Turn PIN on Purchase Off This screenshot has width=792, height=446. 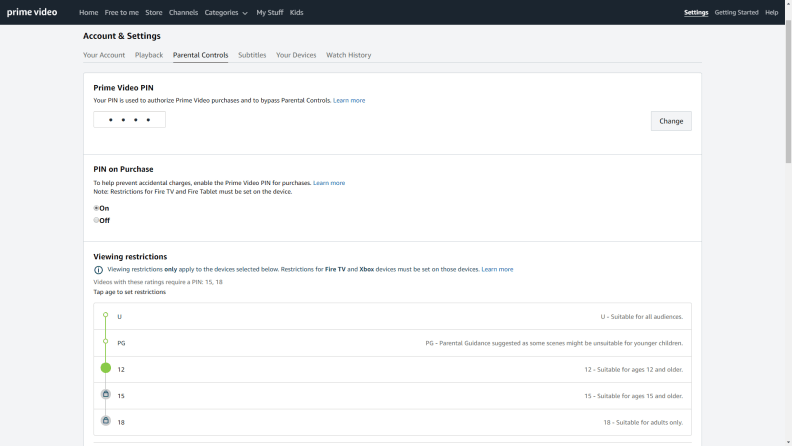96,220
